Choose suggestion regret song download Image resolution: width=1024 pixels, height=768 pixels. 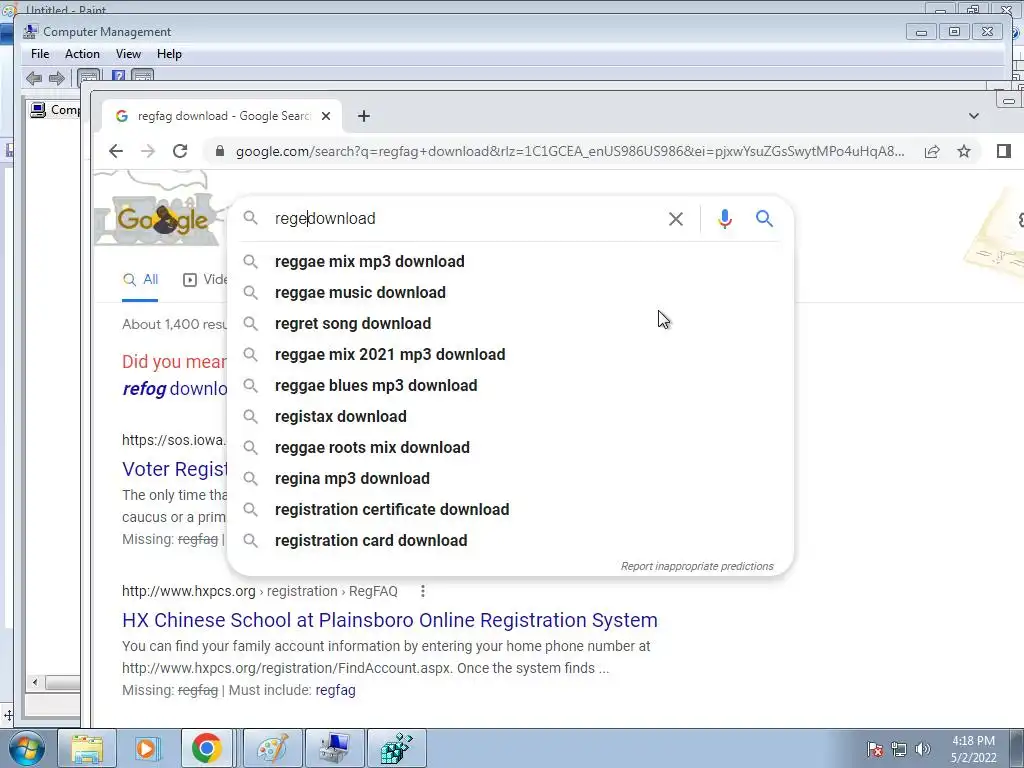click(x=510, y=324)
